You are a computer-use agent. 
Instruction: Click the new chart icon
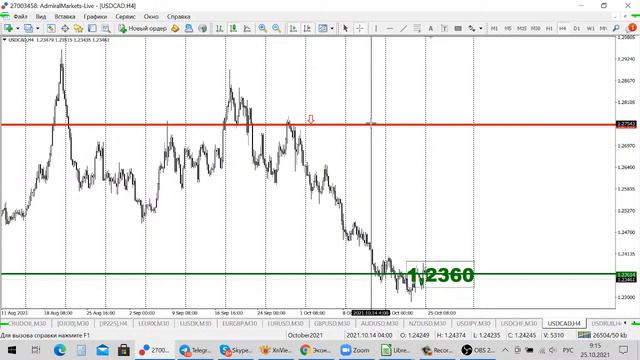[x=8, y=28]
